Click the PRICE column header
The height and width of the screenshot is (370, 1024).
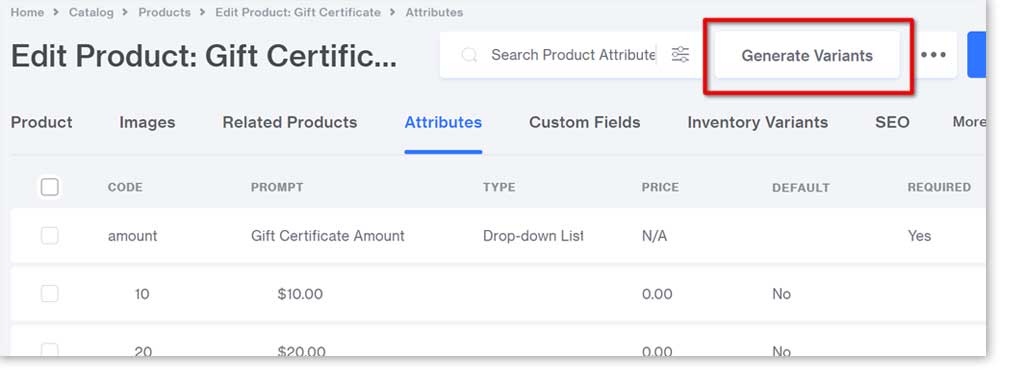[660, 187]
